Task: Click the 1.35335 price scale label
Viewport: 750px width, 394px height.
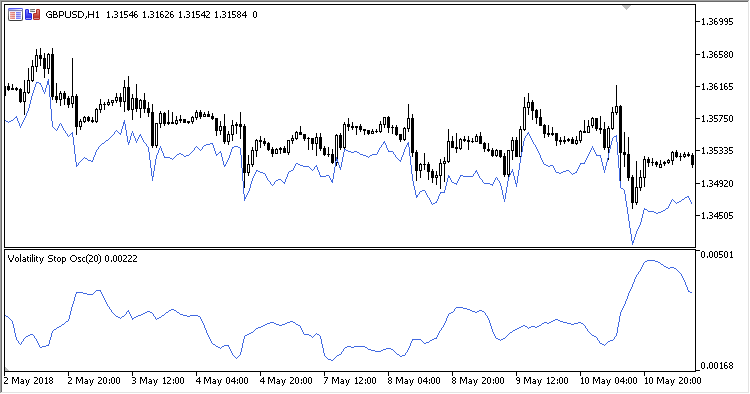Action: 717,151
